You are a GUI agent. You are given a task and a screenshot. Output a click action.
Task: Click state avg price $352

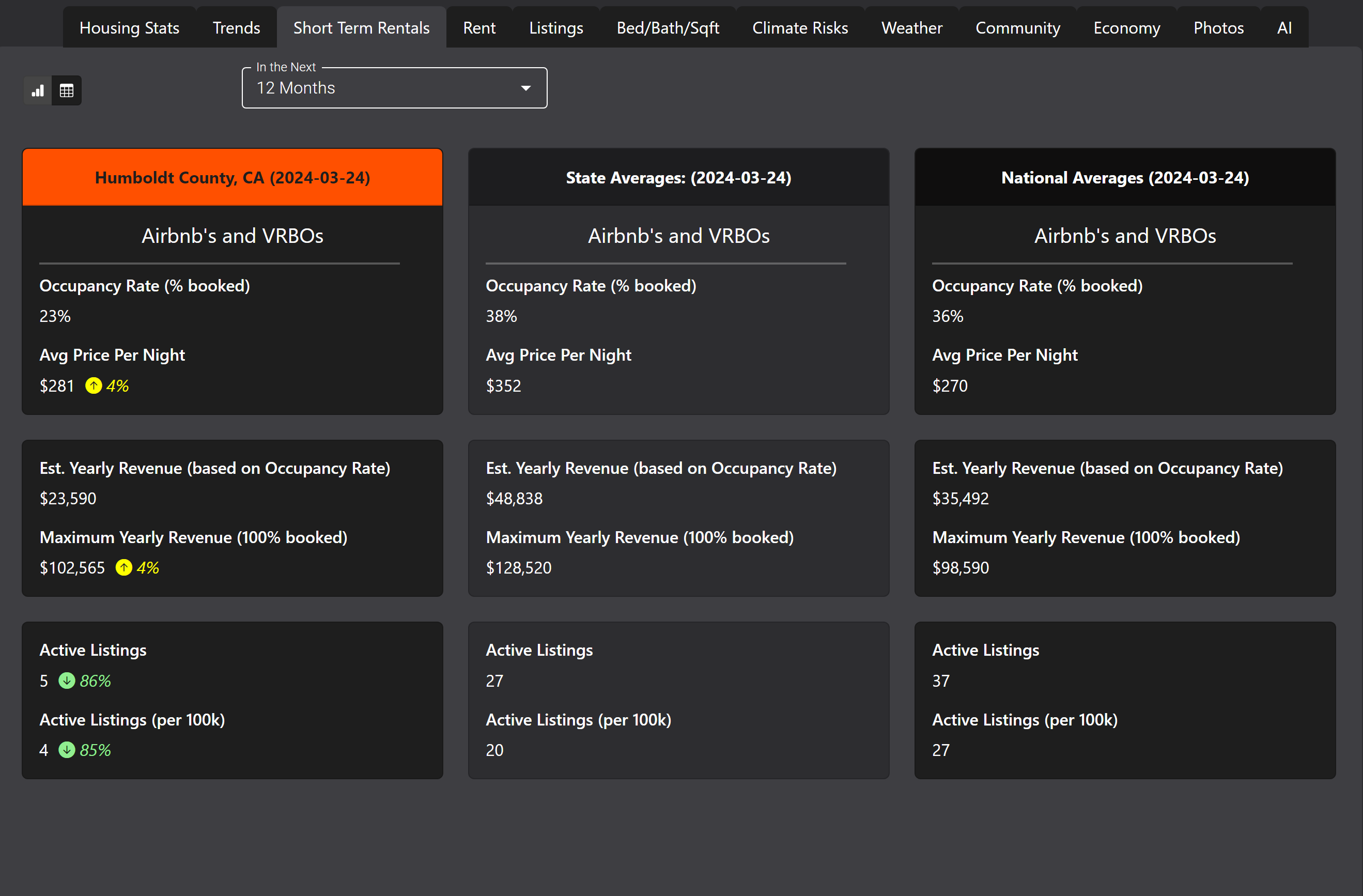pyautogui.click(x=503, y=385)
